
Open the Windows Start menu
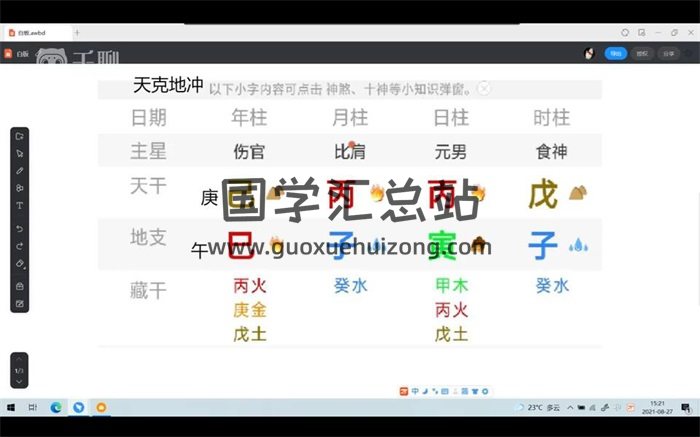(x=11, y=407)
